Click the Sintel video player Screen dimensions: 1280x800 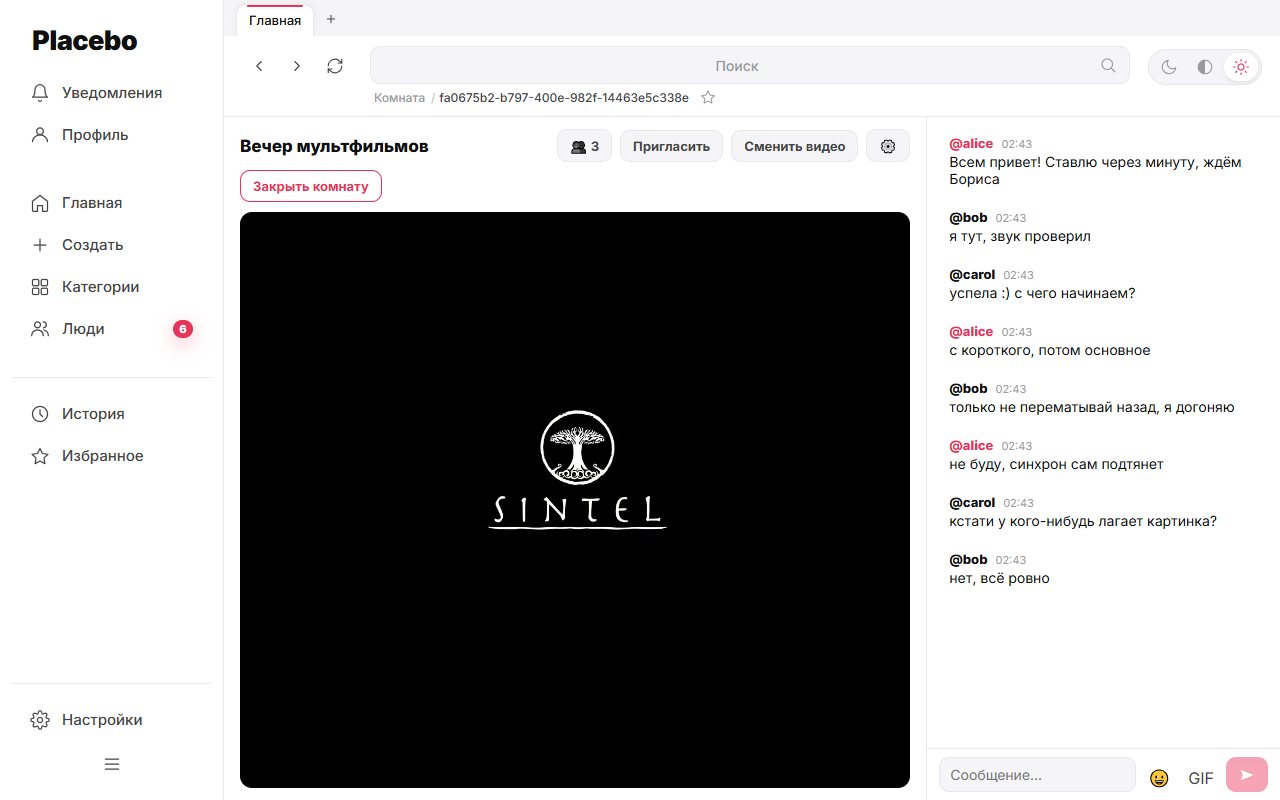(575, 500)
